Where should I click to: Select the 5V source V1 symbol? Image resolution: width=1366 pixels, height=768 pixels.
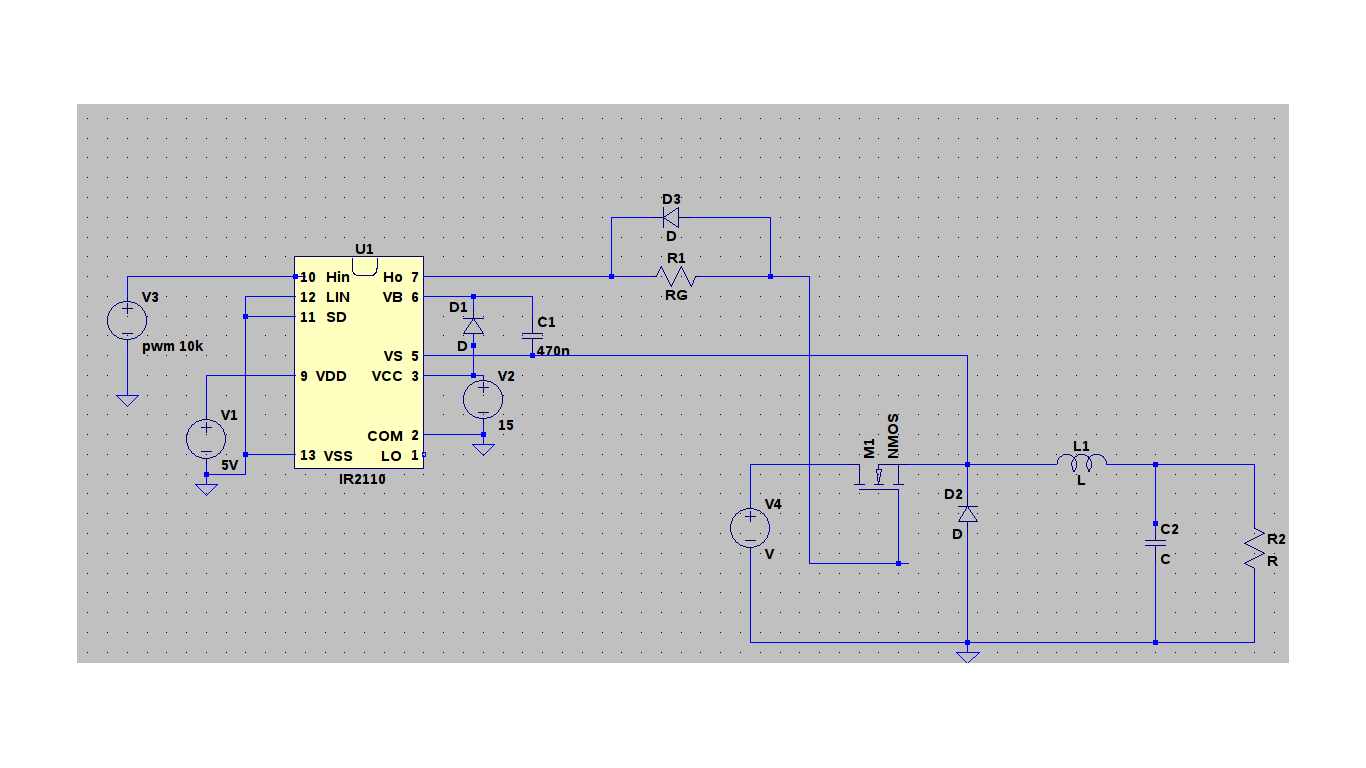(206, 437)
